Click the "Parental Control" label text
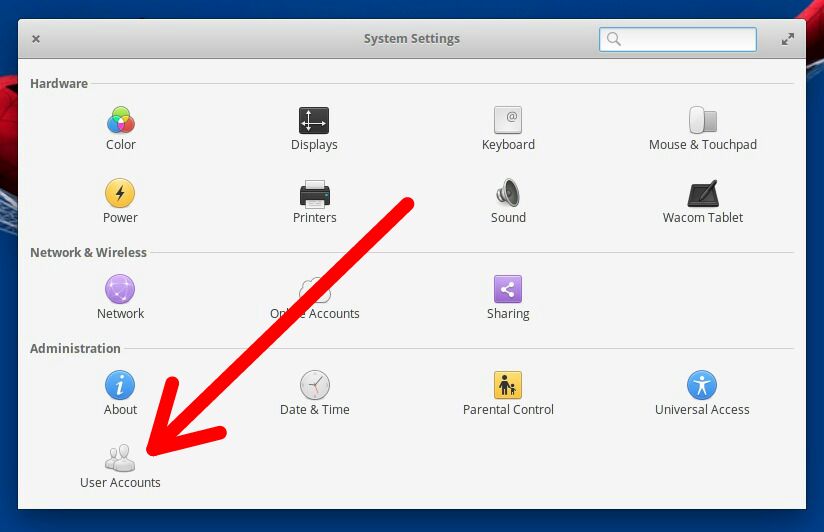Screen dimensions: 824x532 click(x=508, y=410)
